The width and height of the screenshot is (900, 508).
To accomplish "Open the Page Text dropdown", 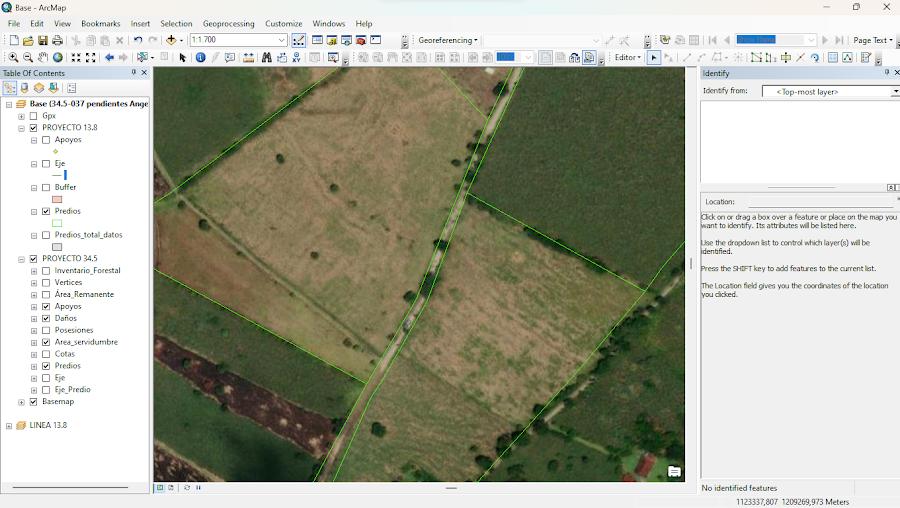I will tap(872, 40).
